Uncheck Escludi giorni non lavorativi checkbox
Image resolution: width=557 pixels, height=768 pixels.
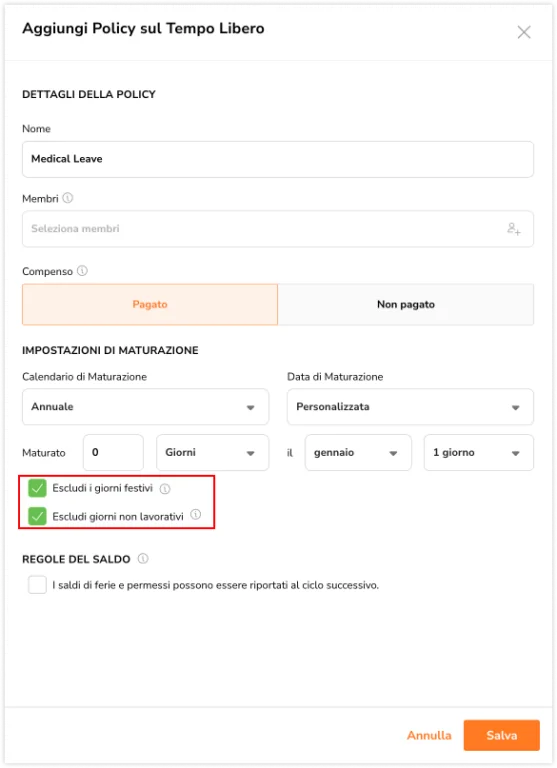[x=37, y=516]
